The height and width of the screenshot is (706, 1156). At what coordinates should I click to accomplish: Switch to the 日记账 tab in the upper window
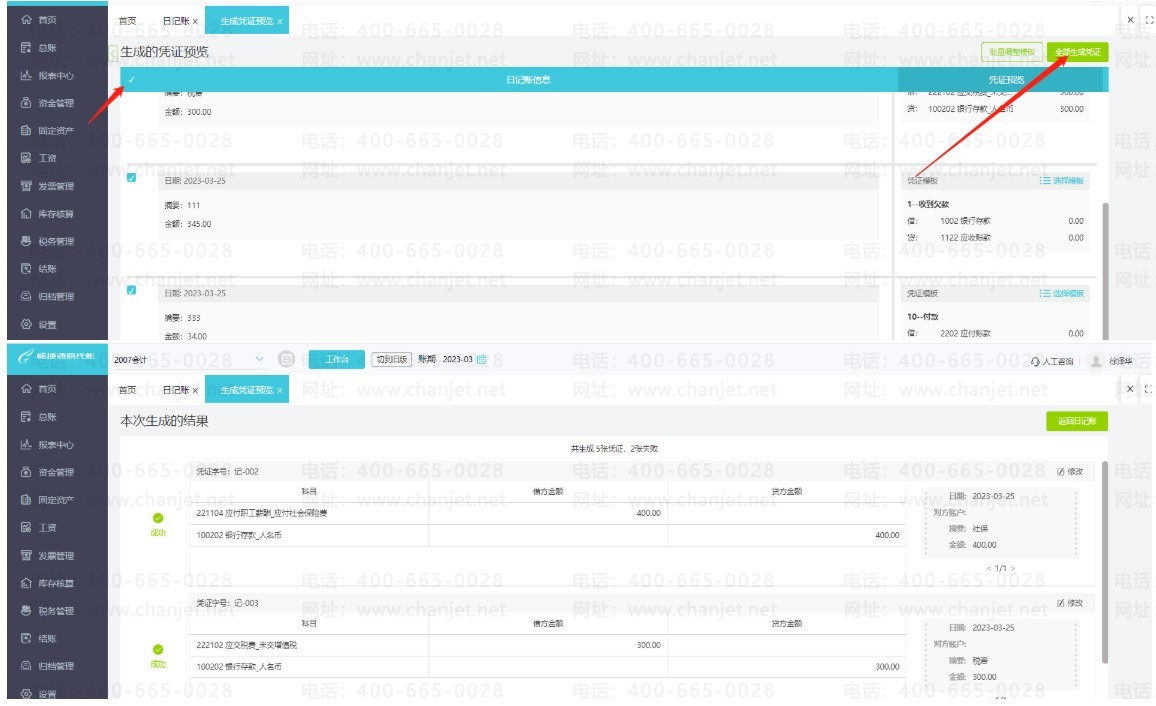click(x=175, y=21)
